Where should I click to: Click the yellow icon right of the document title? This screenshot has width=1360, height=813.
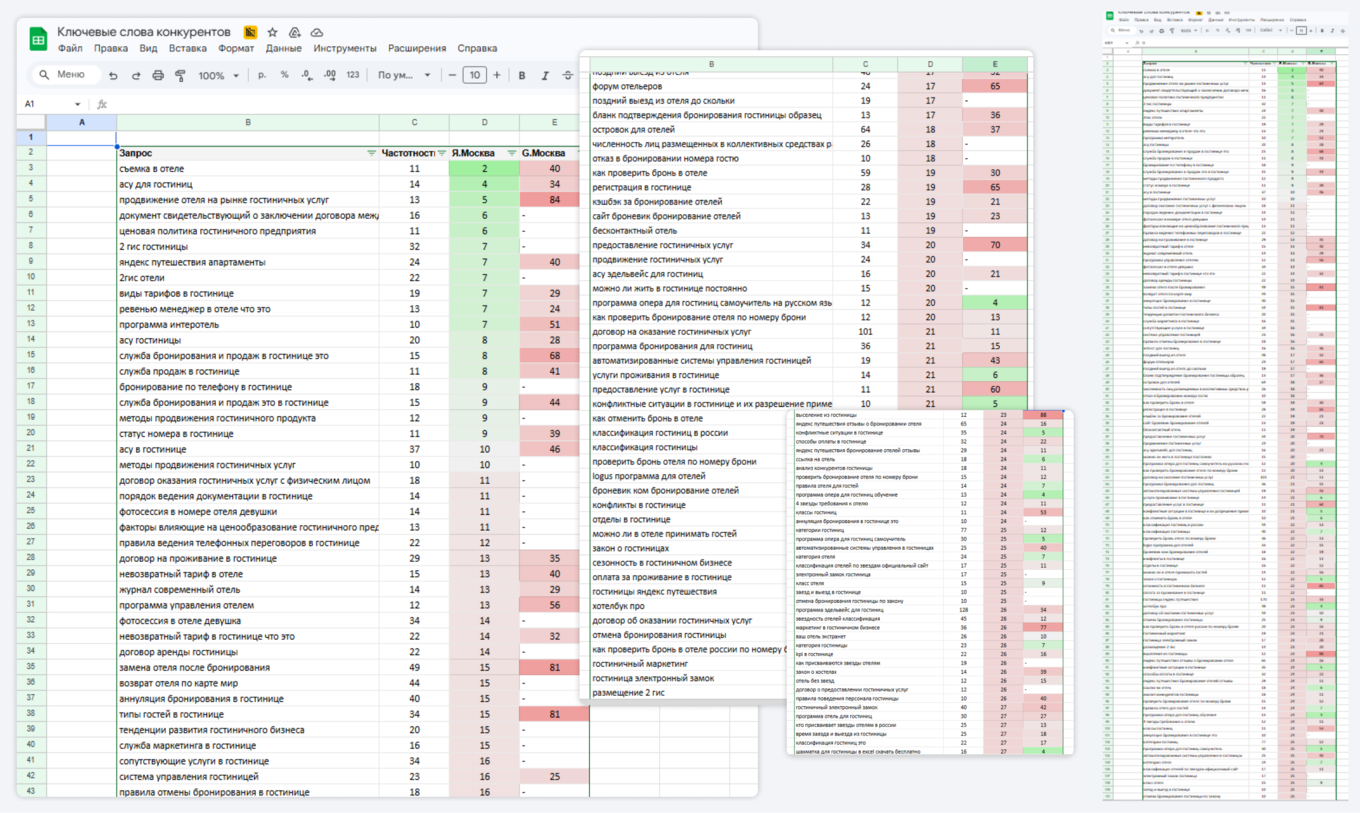point(250,33)
